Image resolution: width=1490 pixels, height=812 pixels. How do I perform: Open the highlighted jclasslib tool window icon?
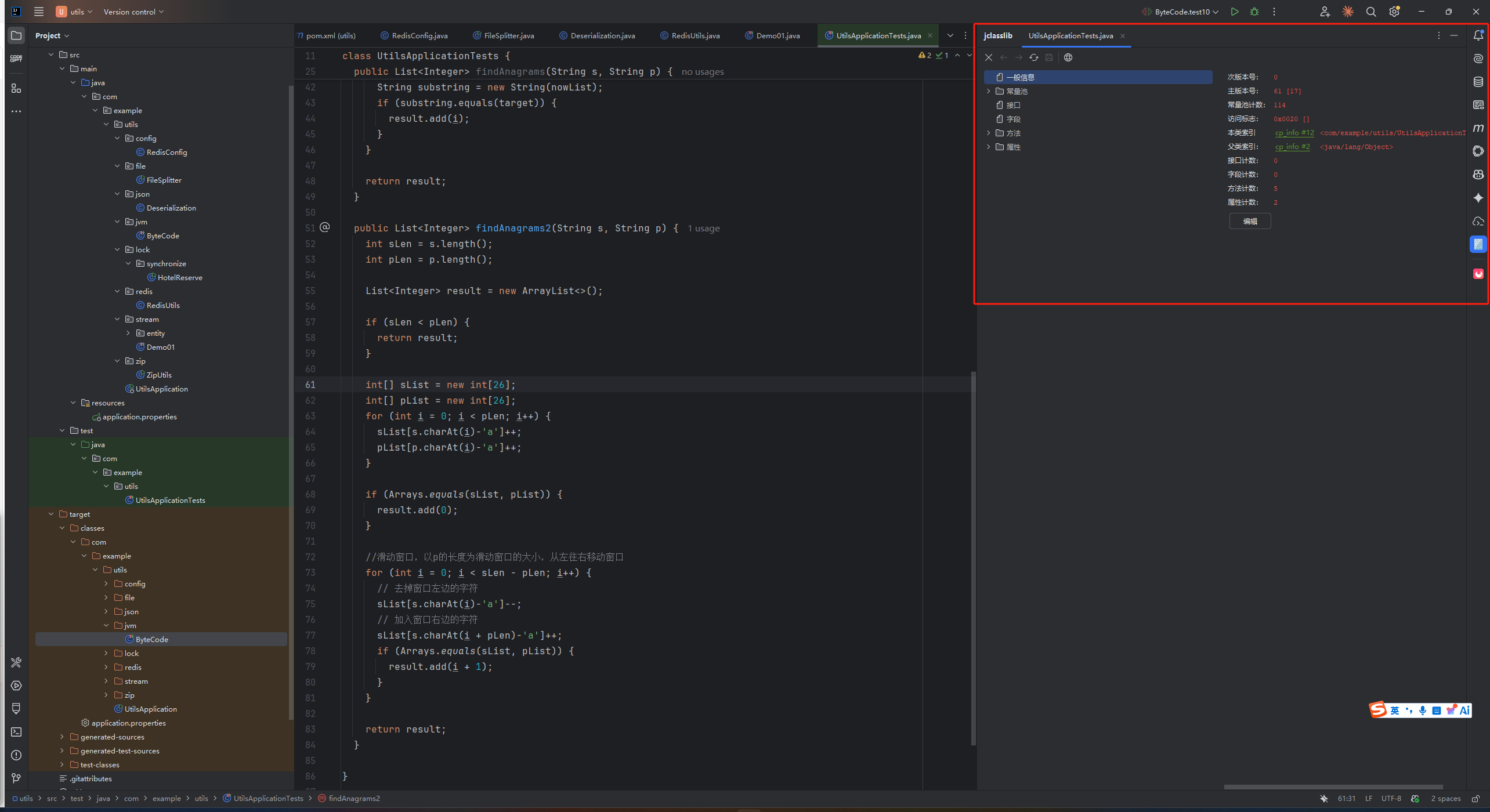point(1478,244)
